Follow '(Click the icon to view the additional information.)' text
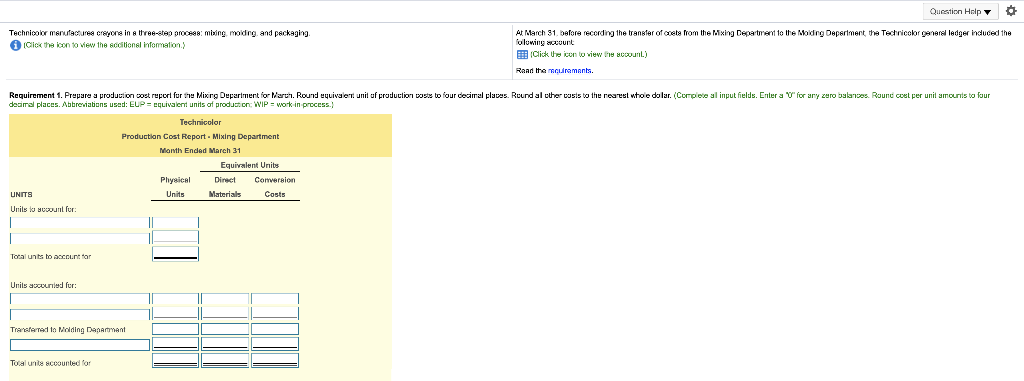Screen dimensions: 1024x381 pyautogui.click(x=104, y=45)
